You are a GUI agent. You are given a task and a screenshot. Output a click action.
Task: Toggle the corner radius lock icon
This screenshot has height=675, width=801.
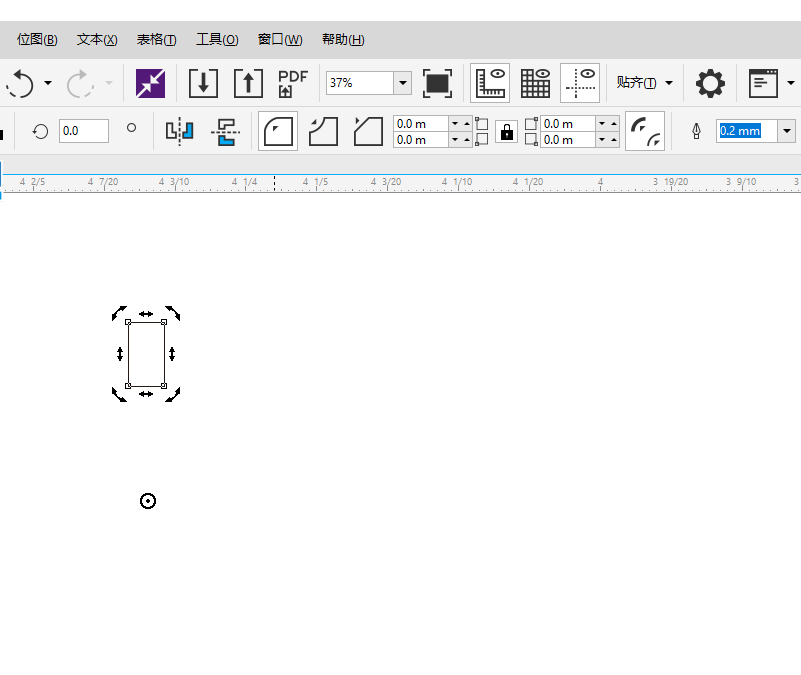(506, 132)
